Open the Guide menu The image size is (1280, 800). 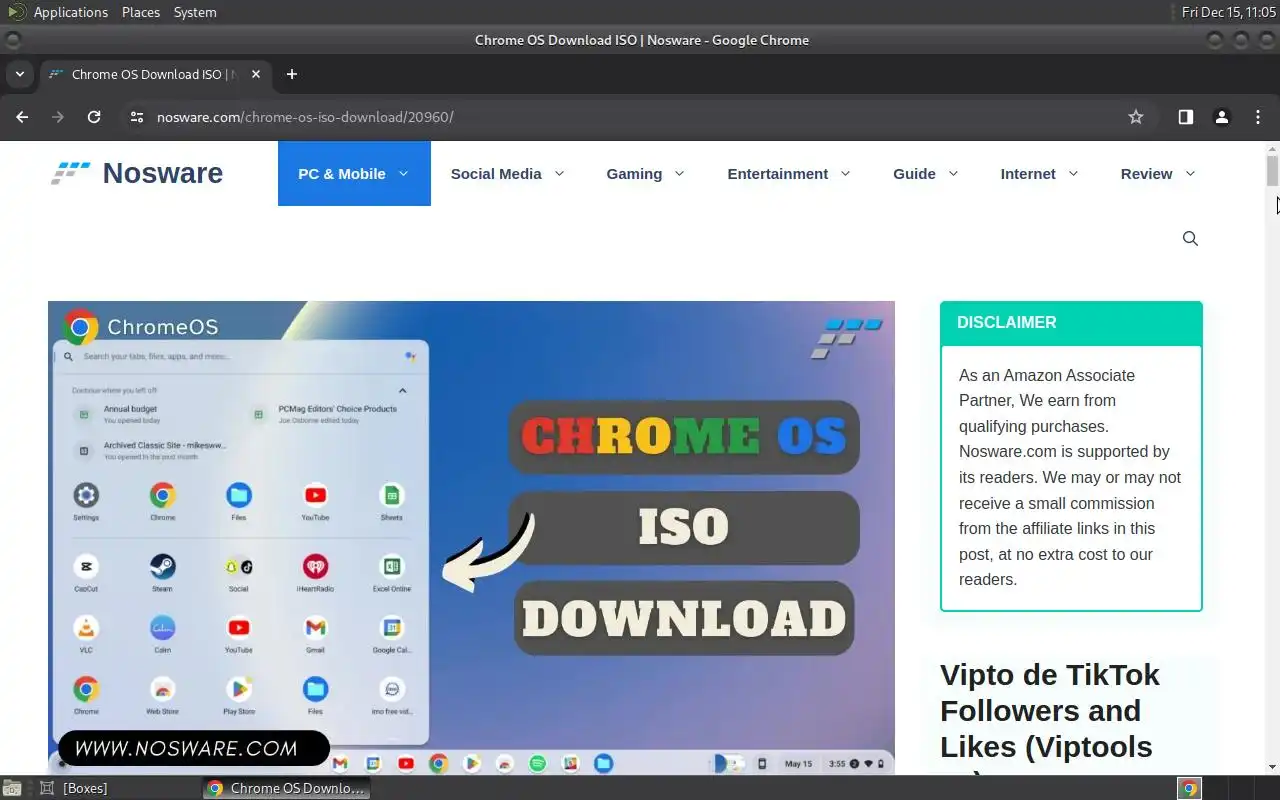[925, 173]
